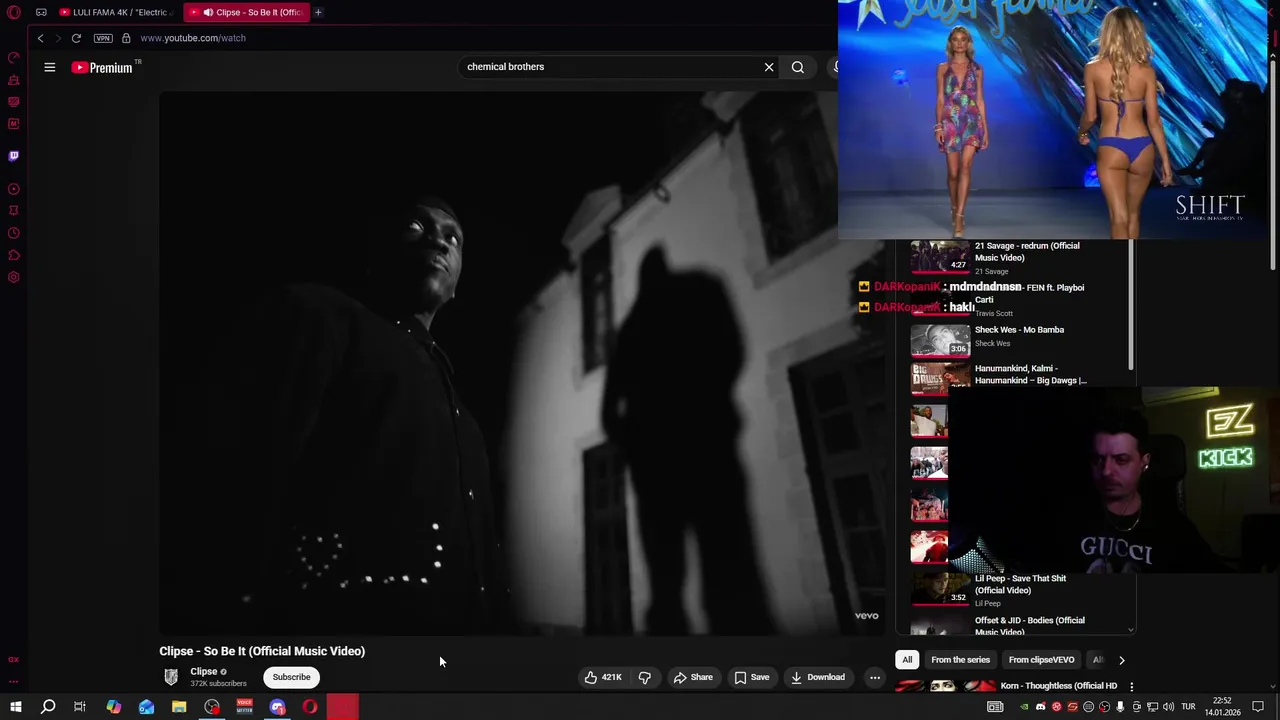This screenshot has width=1280, height=720.
Task: Select From the series chip
Action: pos(960,660)
